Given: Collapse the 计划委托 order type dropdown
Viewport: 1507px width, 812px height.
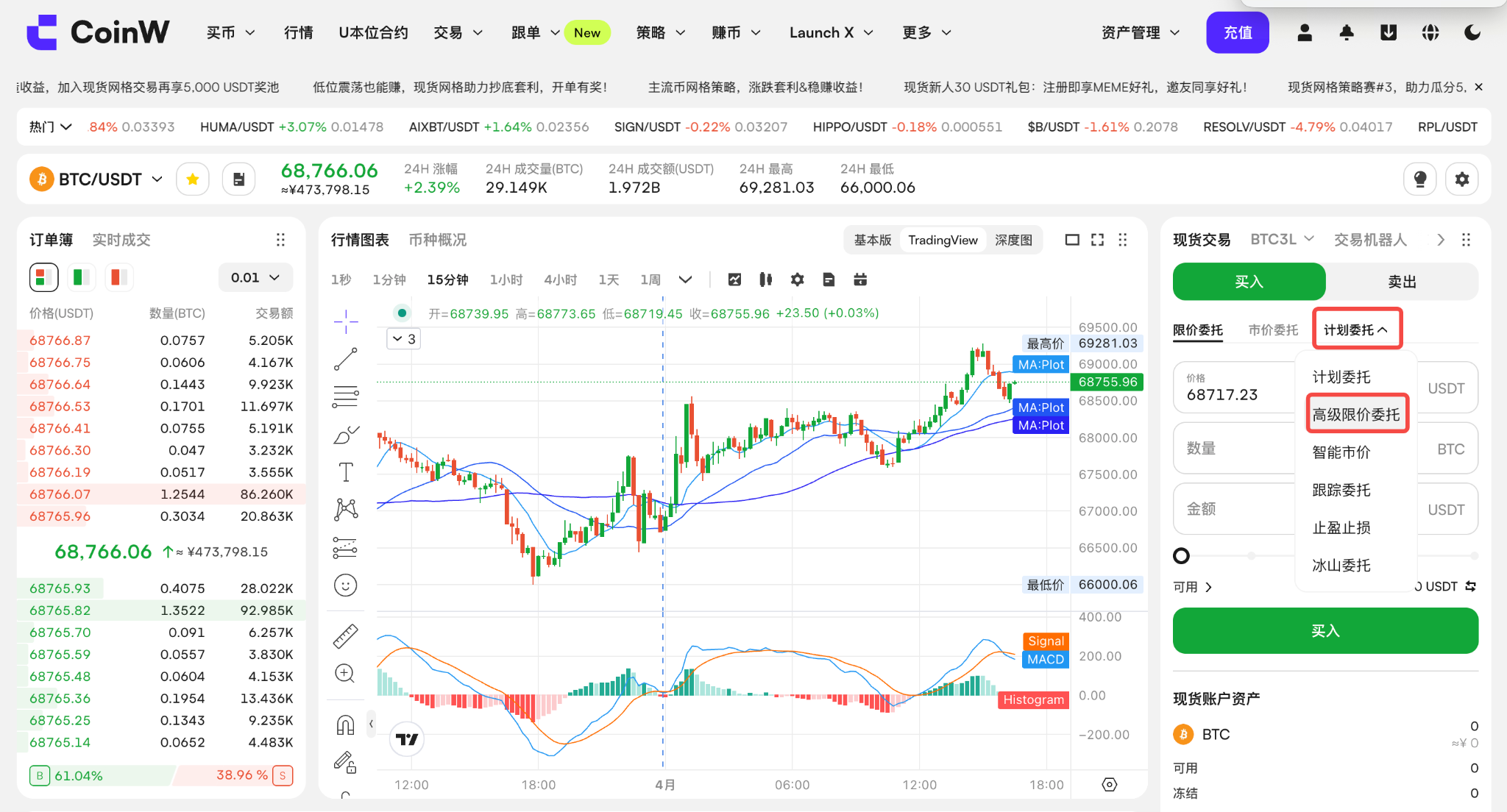Looking at the screenshot, I should [x=1357, y=330].
